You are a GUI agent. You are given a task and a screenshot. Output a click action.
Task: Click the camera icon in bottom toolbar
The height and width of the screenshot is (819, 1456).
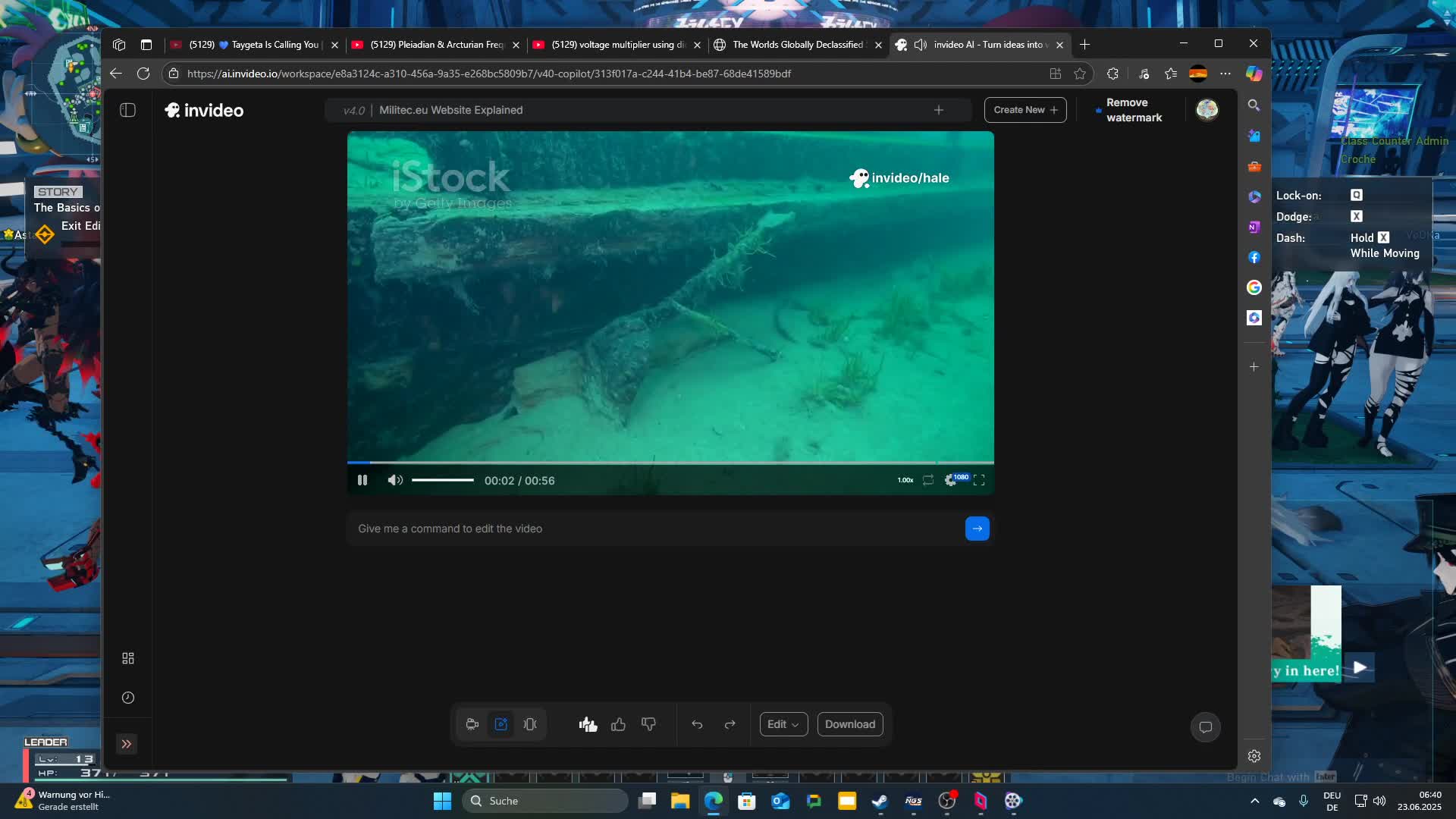tap(472, 724)
